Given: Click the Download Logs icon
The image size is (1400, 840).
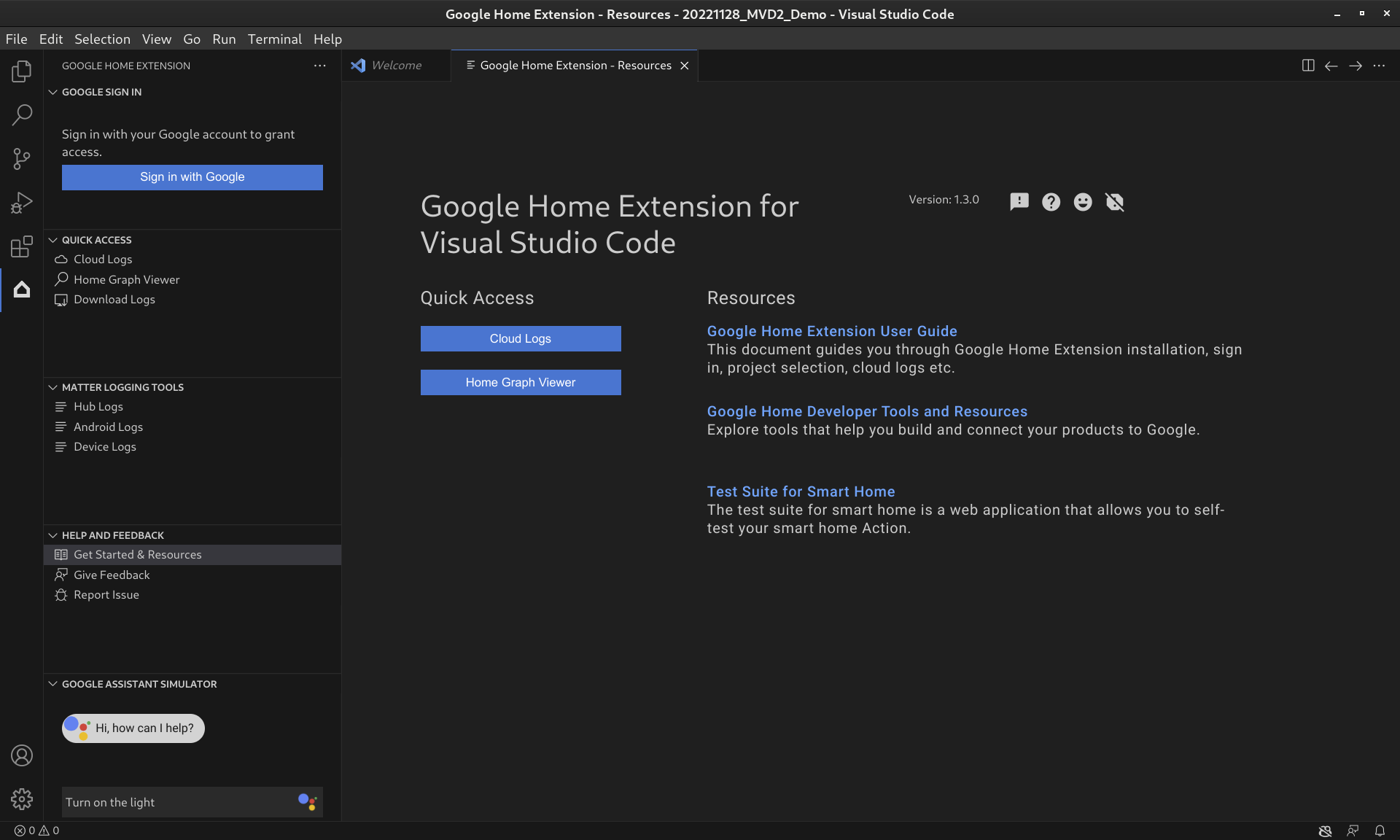Looking at the screenshot, I should pyautogui.click(x=62, y=300).
